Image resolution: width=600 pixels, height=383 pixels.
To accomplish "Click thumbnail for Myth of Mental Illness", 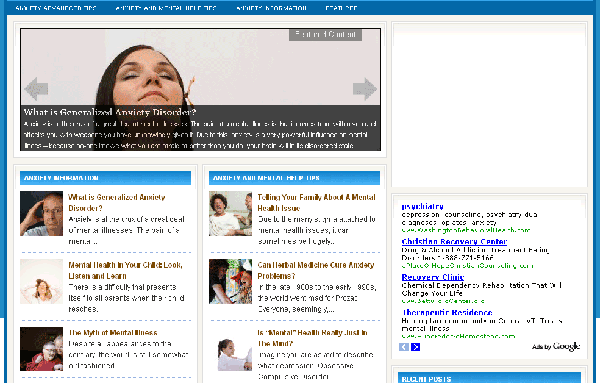I will pos(41,349).
